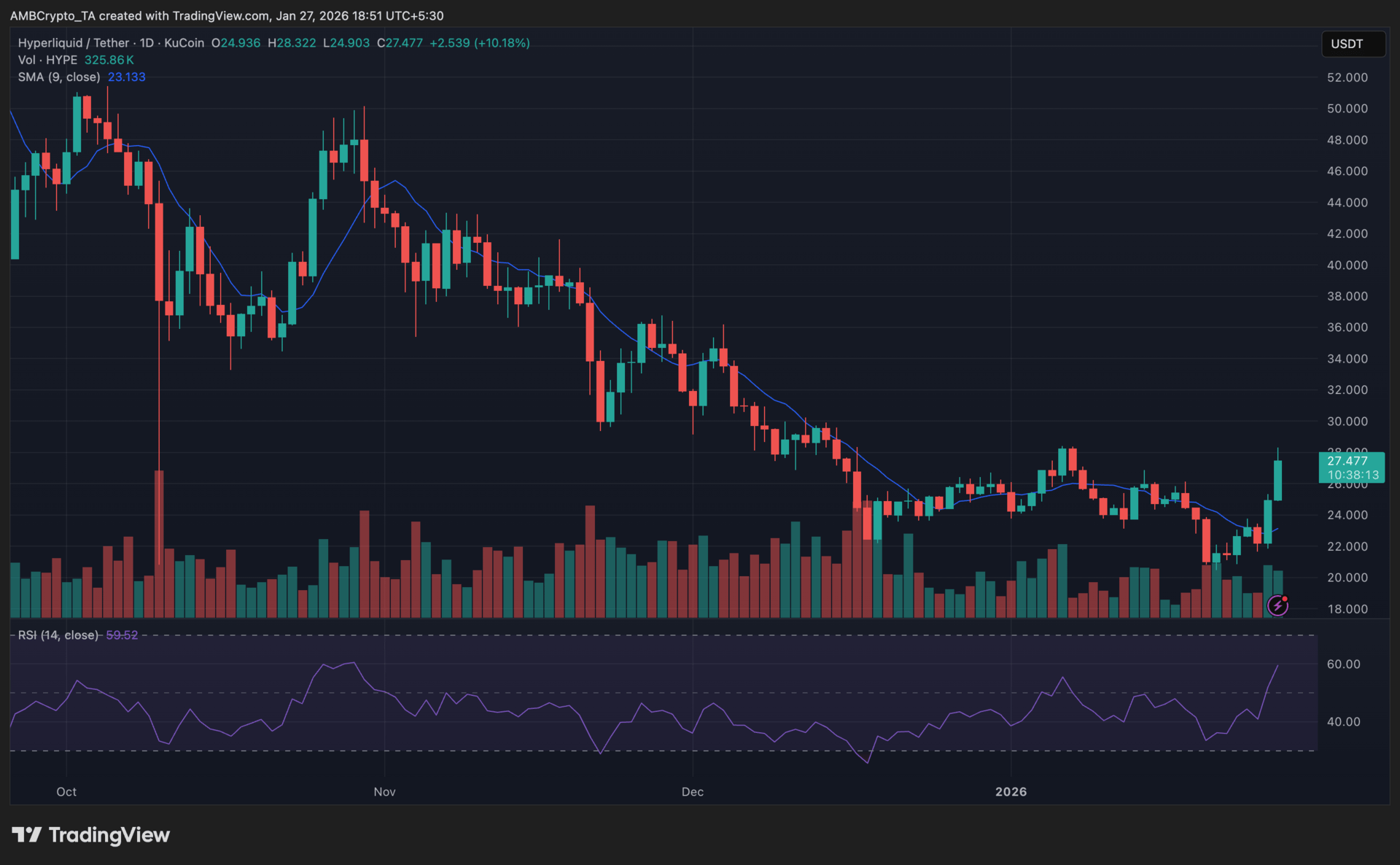Viewport: 1400px width, 865px height.
Task: Click the RSI value 59.52 in legend
Action: pyautogui.click(x=122, y=635)
